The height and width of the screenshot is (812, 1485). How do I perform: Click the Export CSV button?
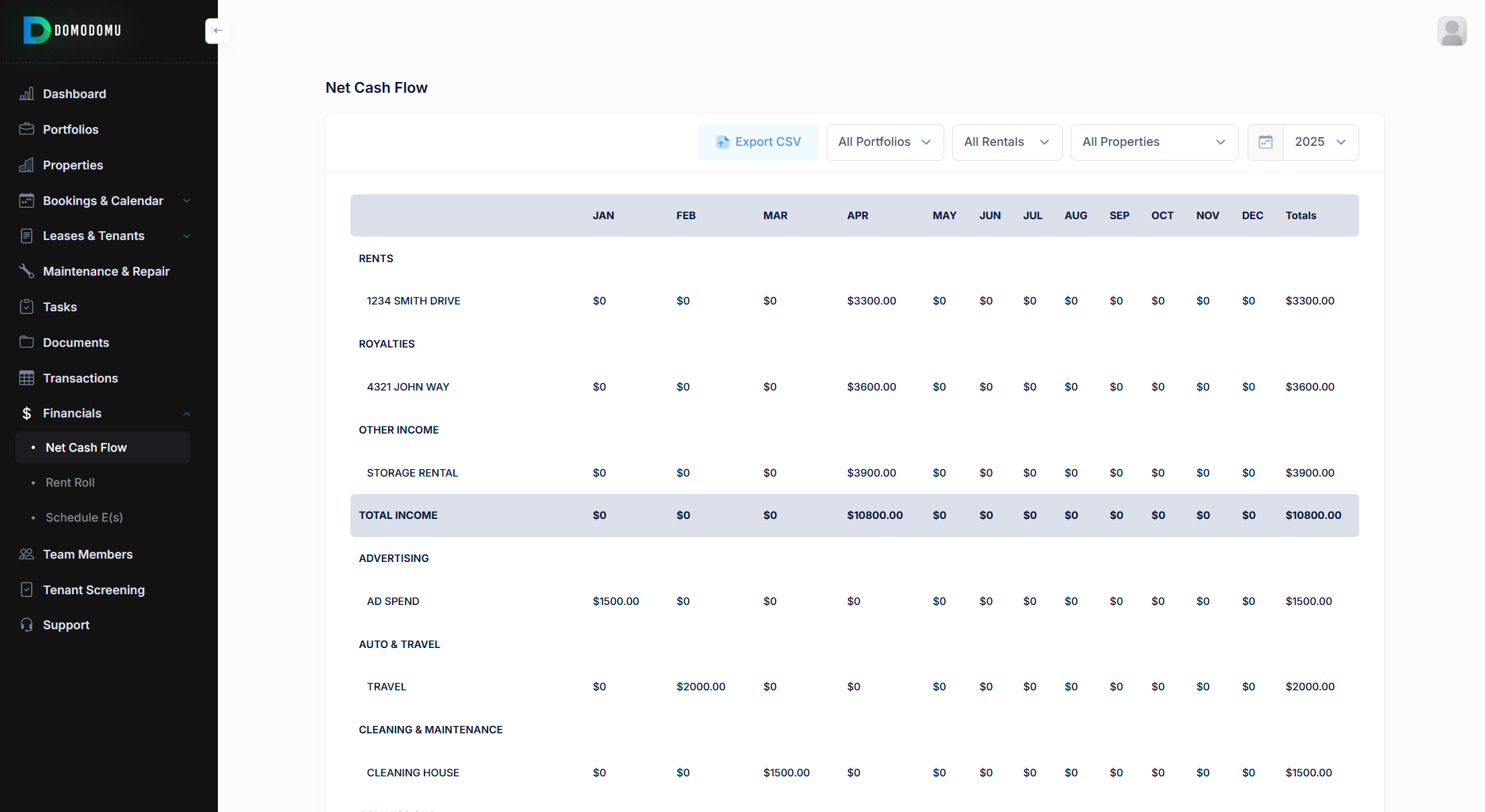[758, 142]
